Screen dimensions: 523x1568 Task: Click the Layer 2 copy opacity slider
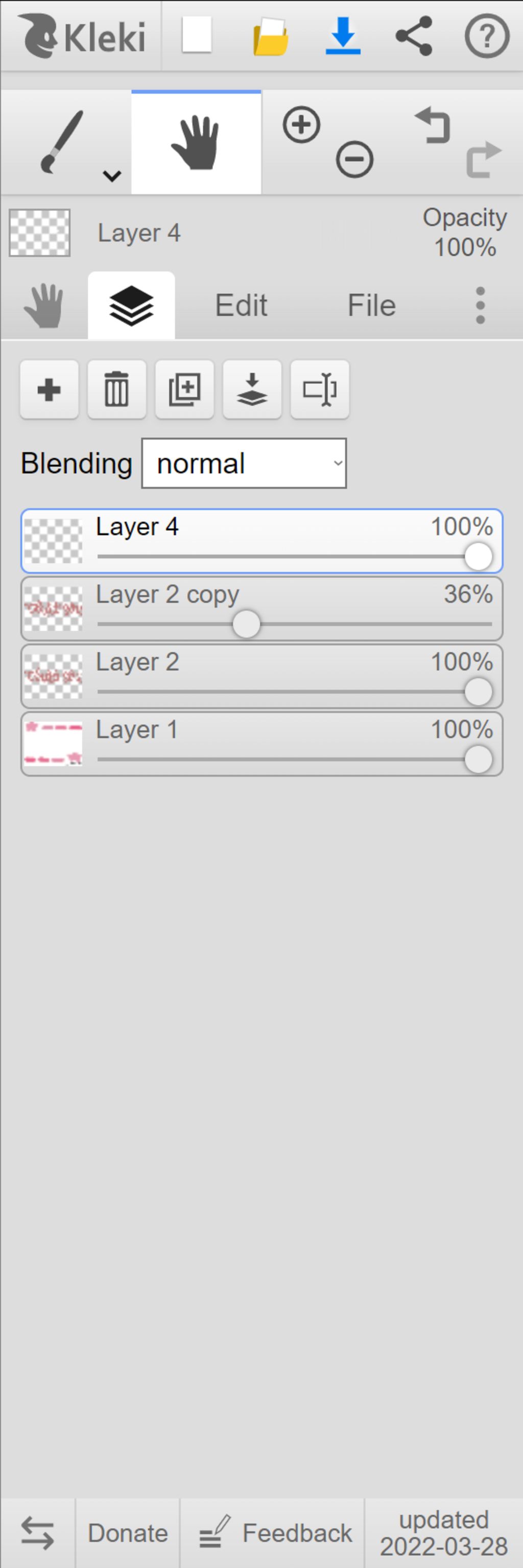coord(295,625)
